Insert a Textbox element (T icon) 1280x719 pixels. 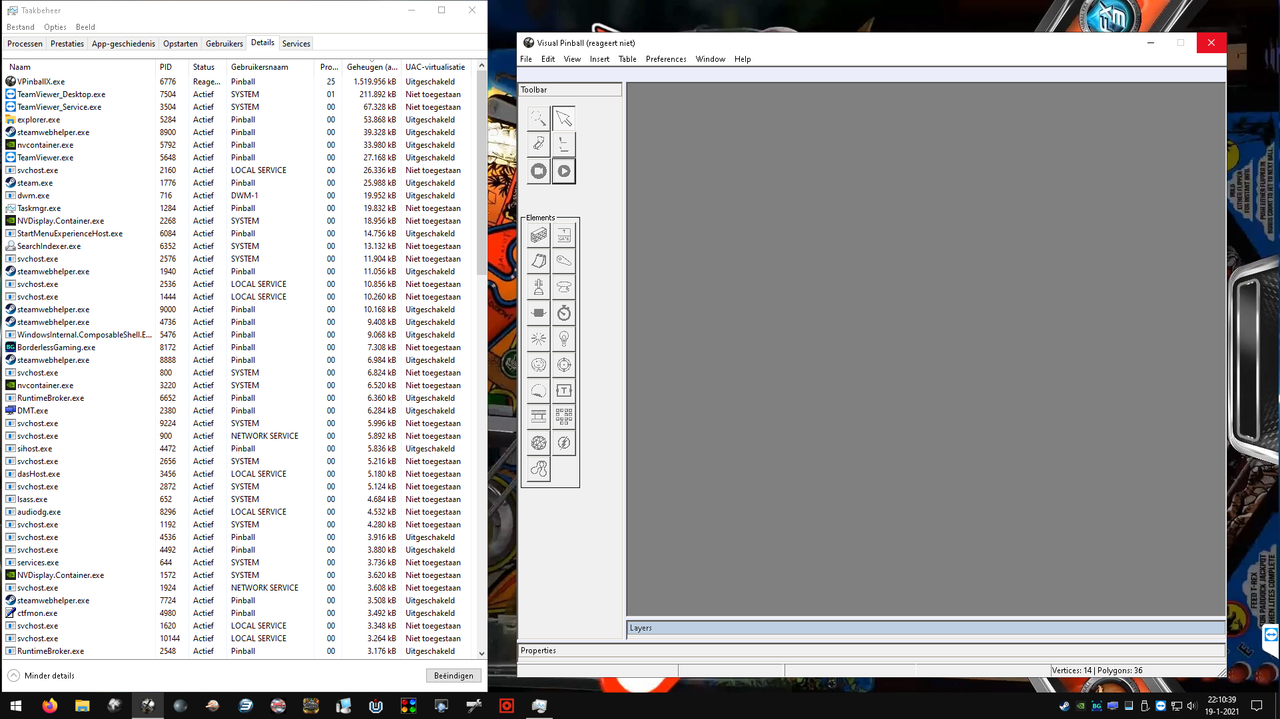click(x=564, y=391)
